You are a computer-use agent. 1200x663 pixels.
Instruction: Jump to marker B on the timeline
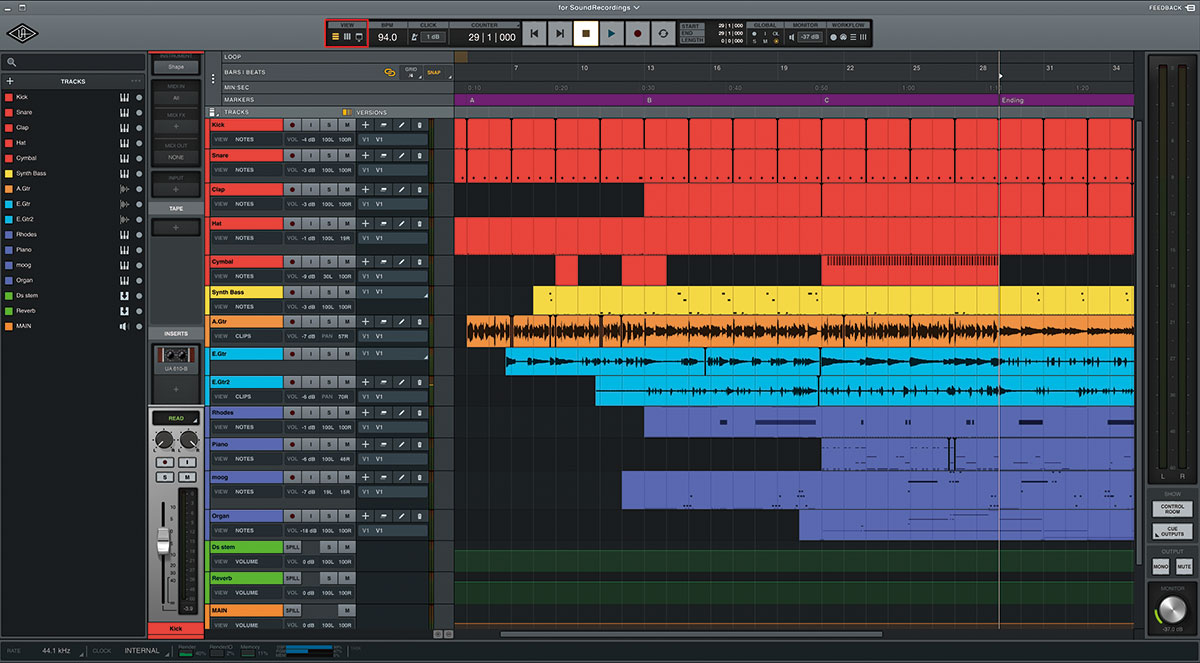pyautogui.click(x=650, y=100)
